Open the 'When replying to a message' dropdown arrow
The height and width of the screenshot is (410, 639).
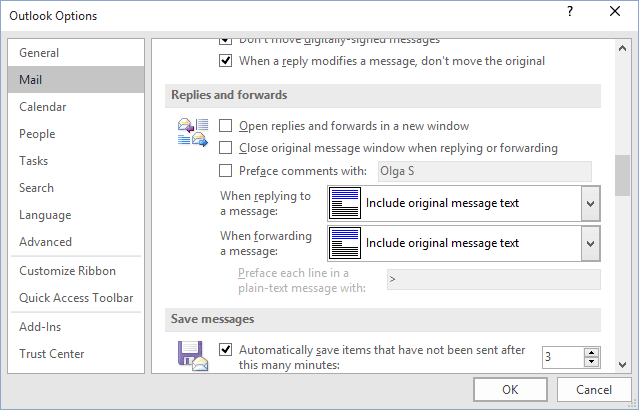click(591, 203)
